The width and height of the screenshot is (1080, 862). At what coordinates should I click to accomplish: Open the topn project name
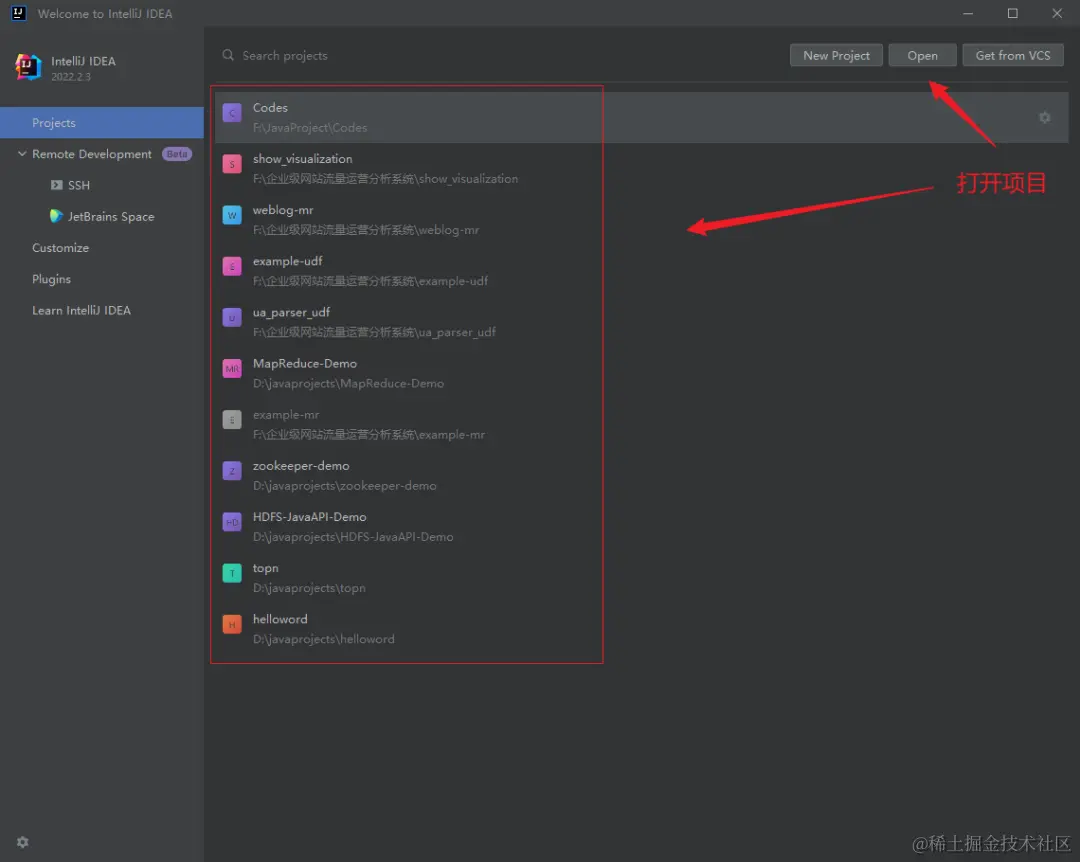pyautogui.click(x=265, y=568)
